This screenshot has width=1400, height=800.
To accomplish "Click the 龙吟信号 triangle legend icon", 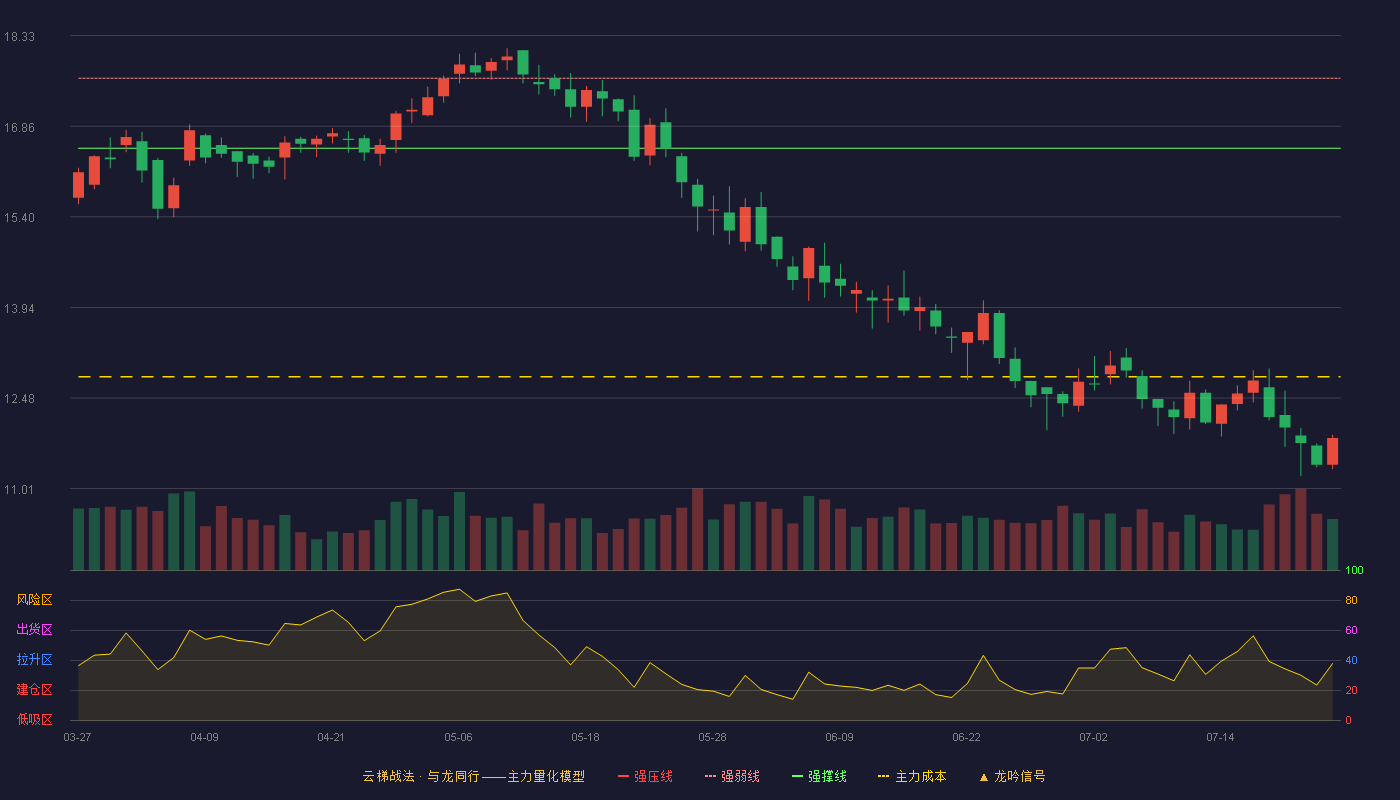I will click(984, 776).
